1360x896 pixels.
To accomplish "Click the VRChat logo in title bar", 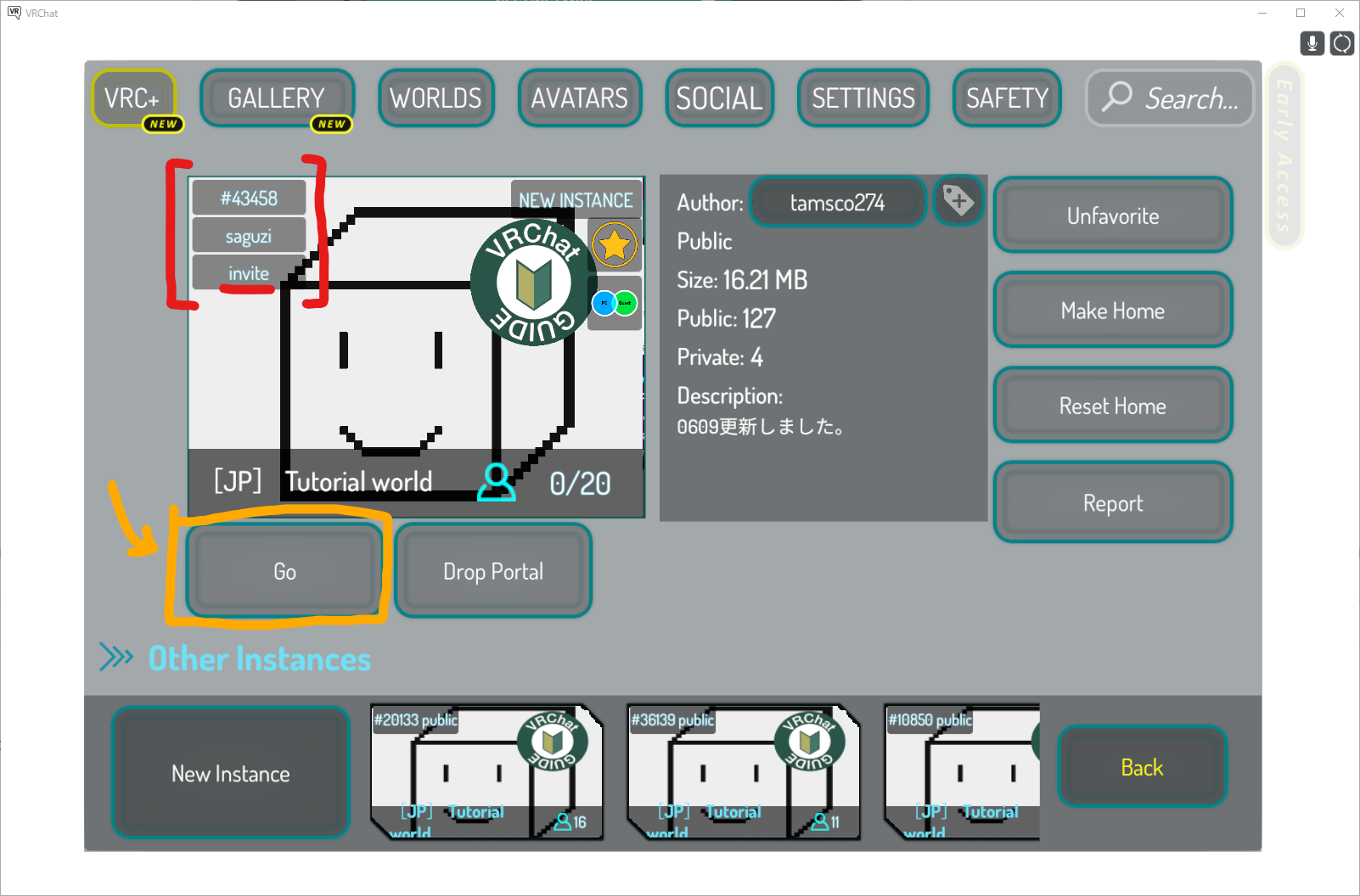I will 14,13.
